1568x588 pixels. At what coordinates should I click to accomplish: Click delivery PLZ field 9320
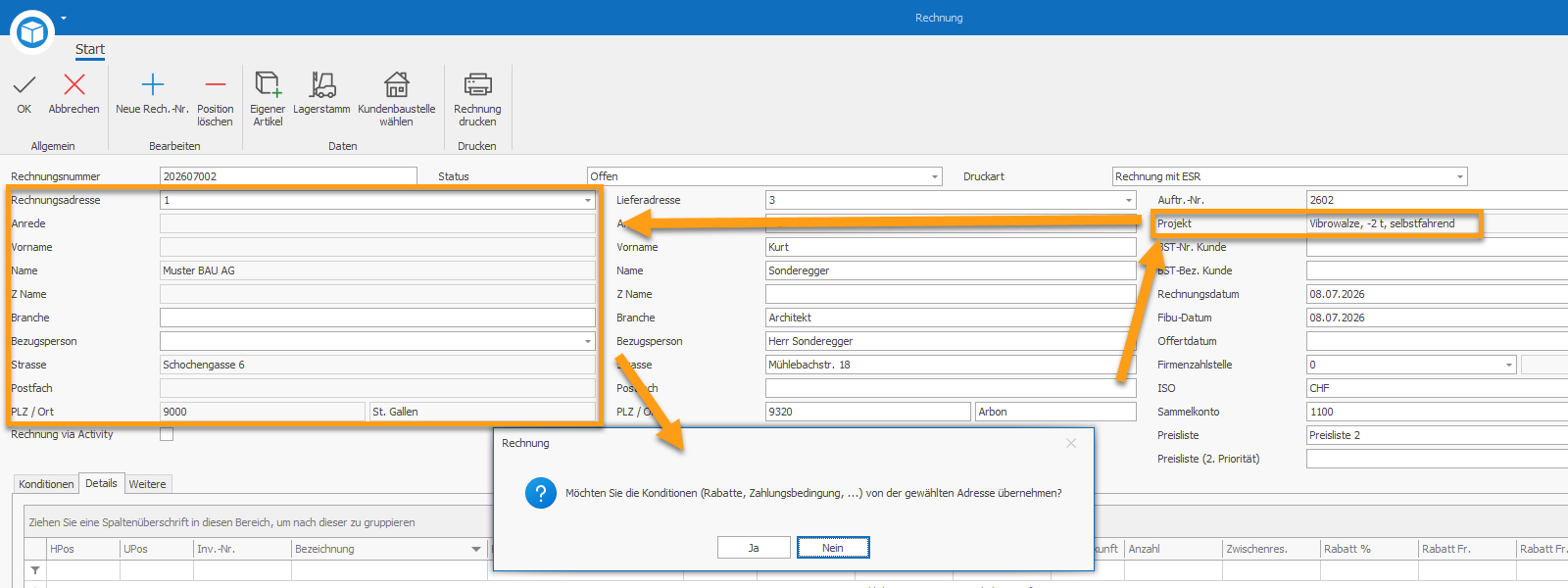pyautogui.click(x=868, y=412)
